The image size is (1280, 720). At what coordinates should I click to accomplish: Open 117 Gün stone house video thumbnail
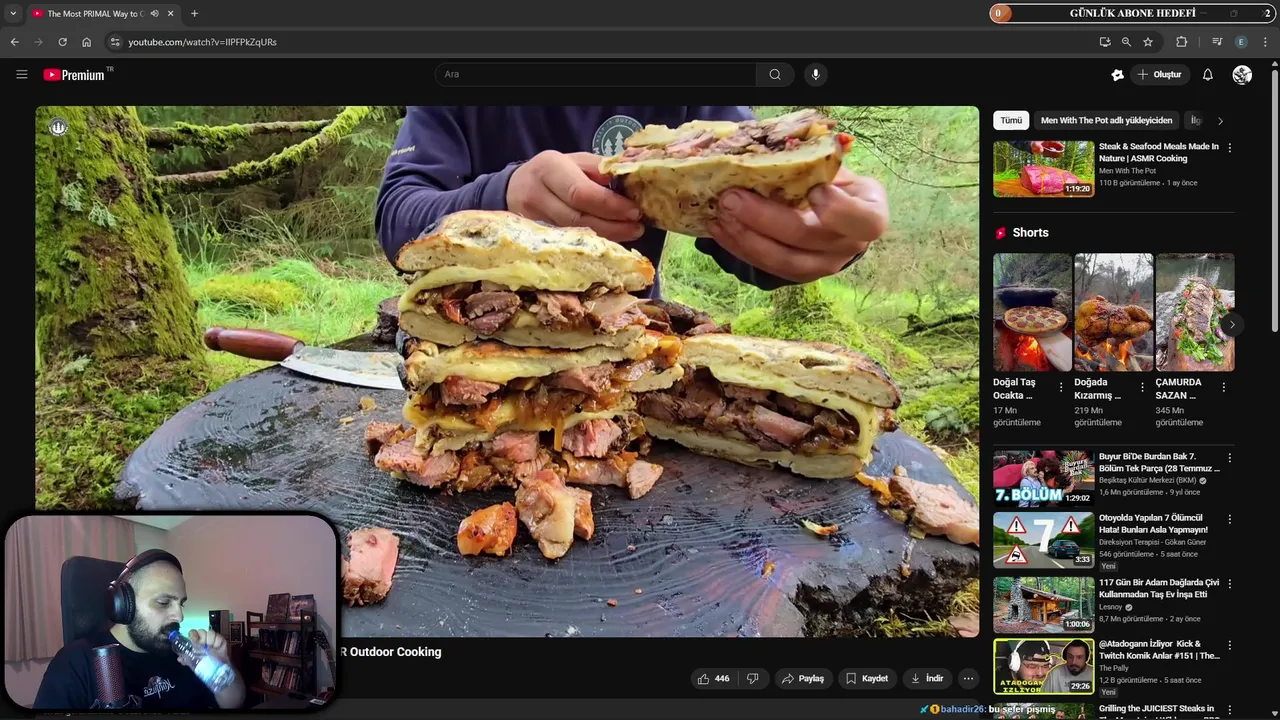1043,604
